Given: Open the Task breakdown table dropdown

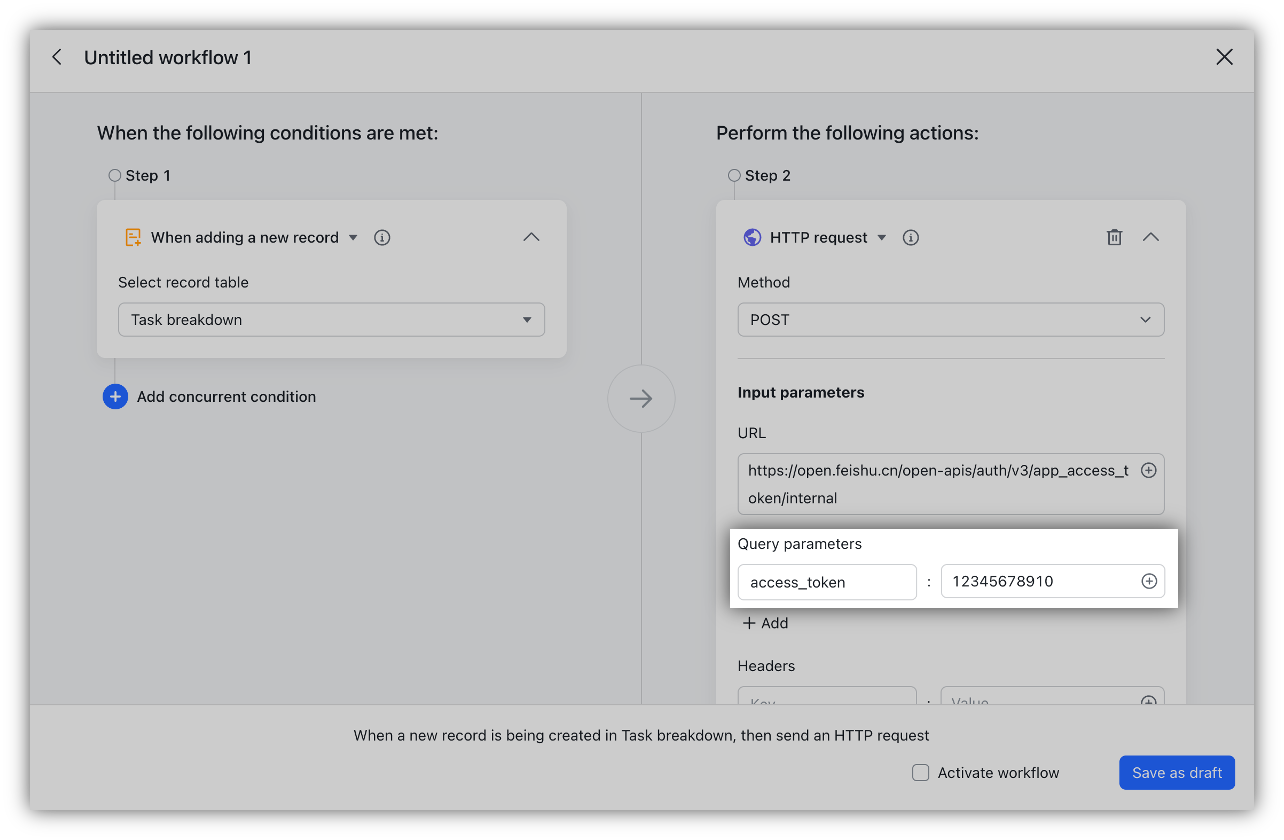Looking at the screenshot, I should (x=331, y=319).
